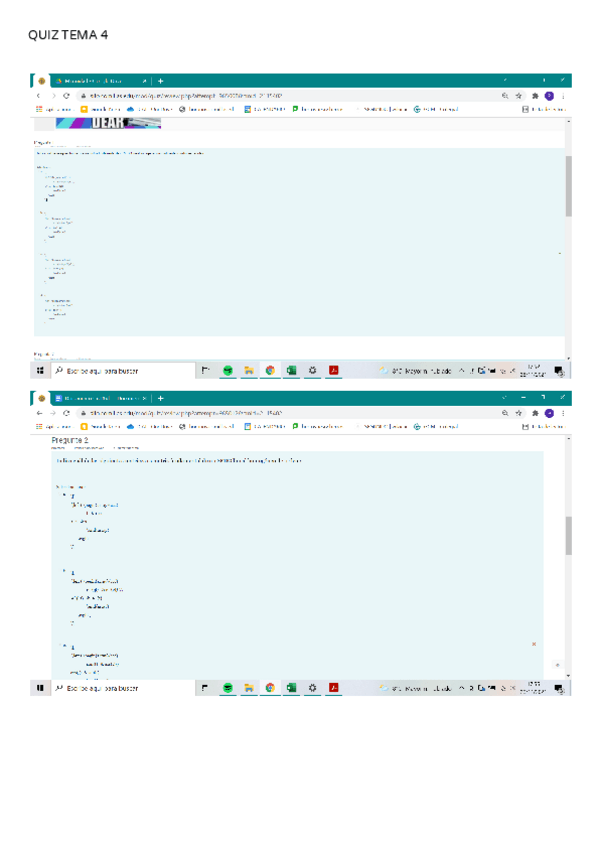Bookmark the page with the lower browser's star
Screen dimensions: 600x848
518,413
